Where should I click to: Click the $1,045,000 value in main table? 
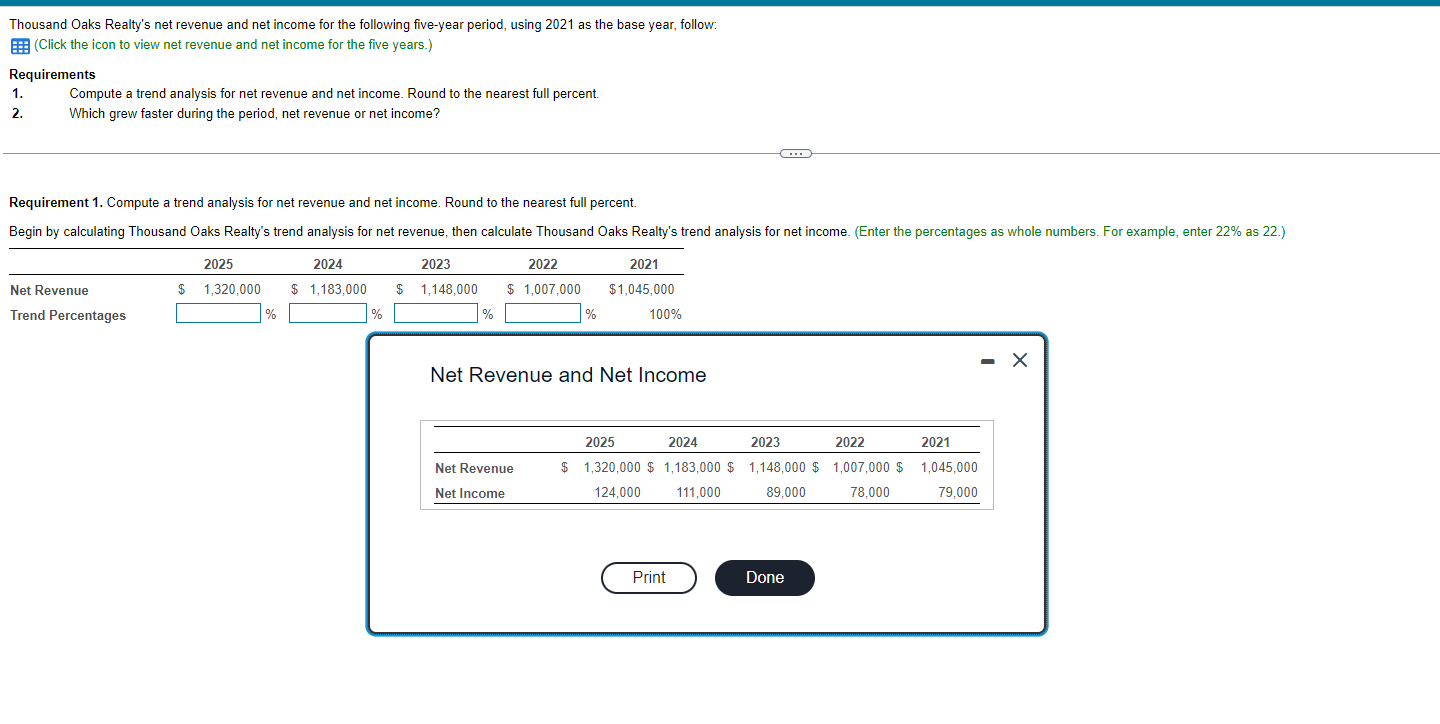(641, 290)
